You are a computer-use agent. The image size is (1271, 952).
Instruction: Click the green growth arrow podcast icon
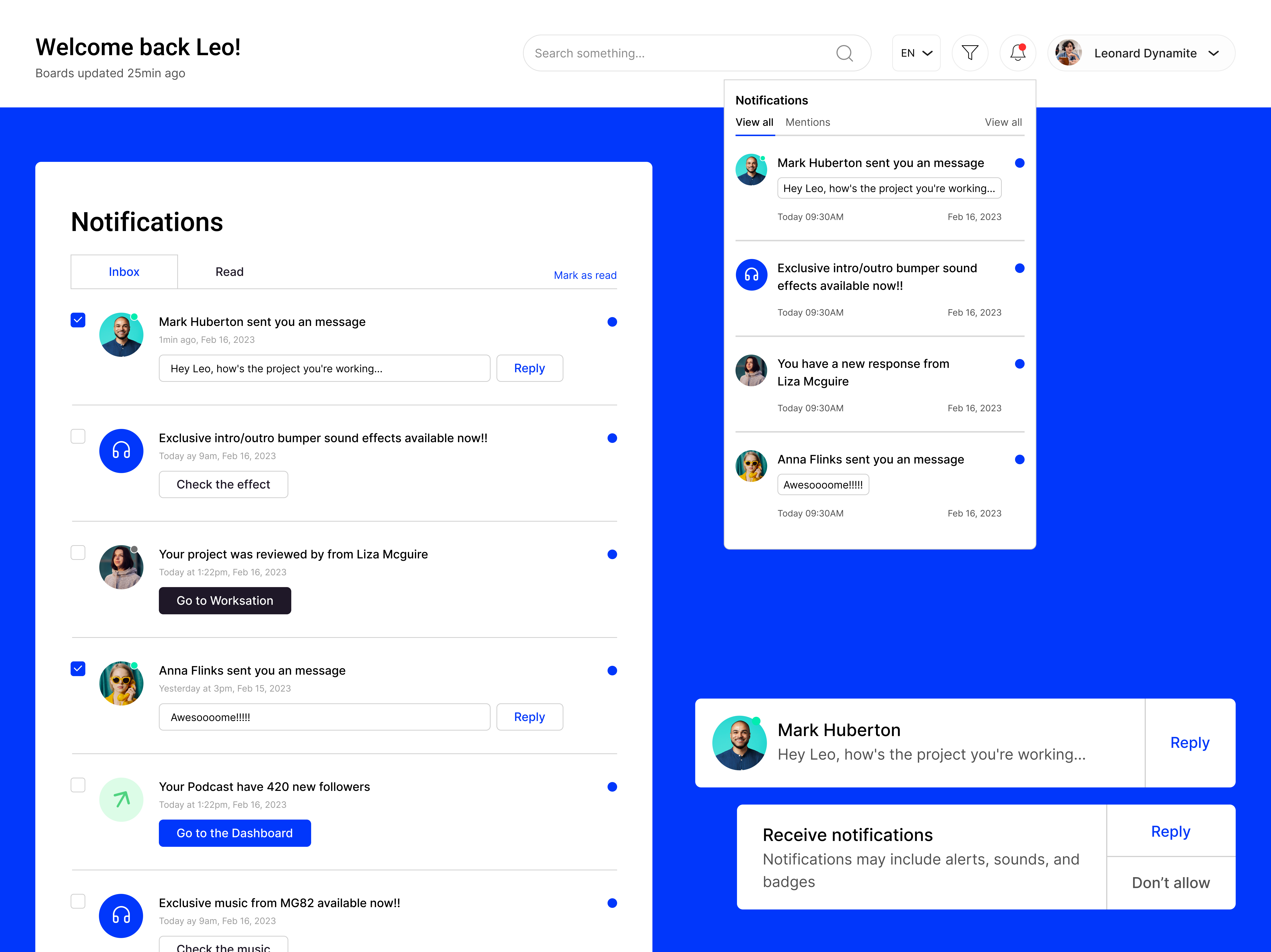121,799
